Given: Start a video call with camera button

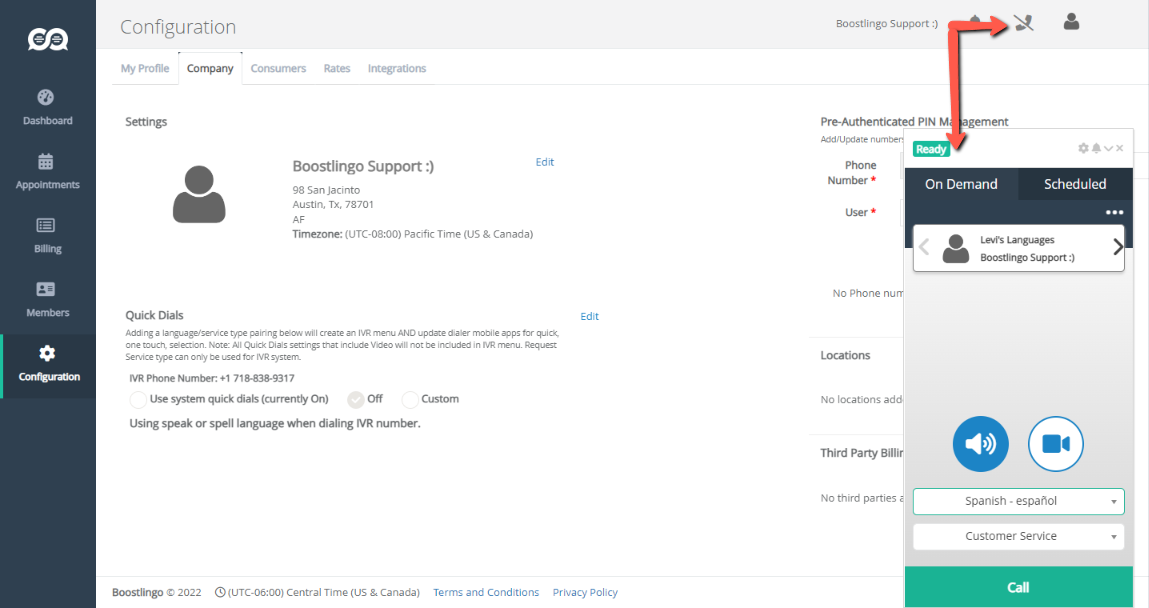Looking at the screenshot, I should (x=1055, y=444).
